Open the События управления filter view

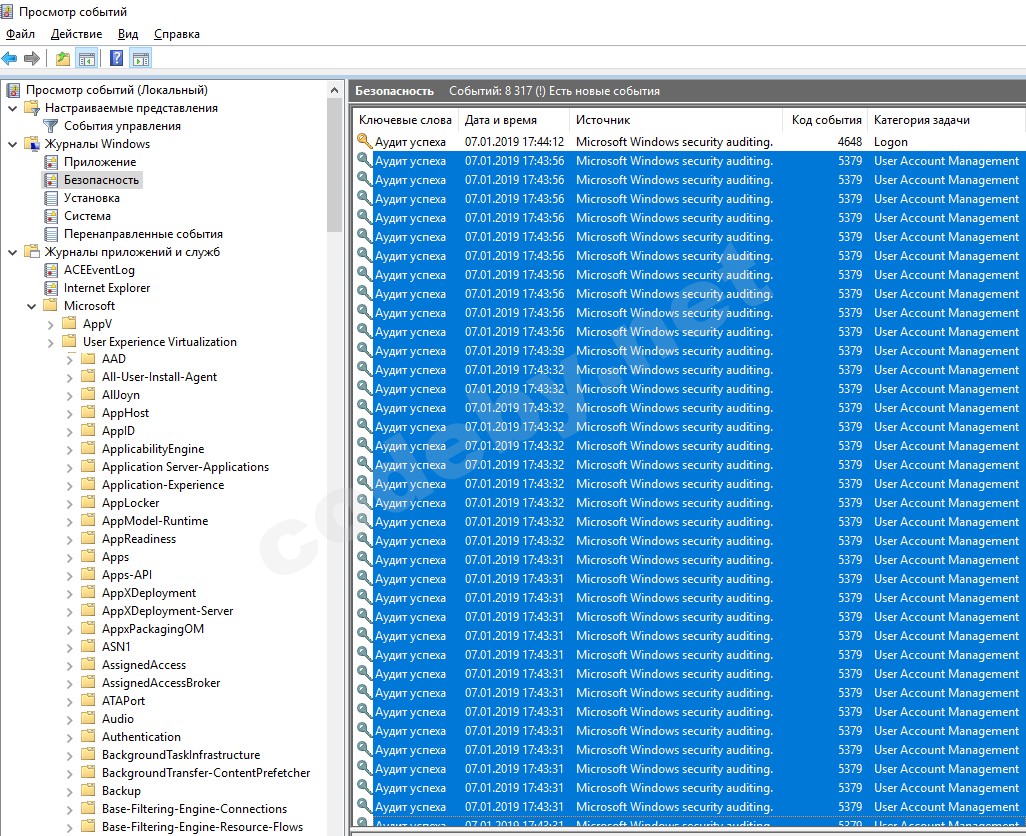coord(122,126)
